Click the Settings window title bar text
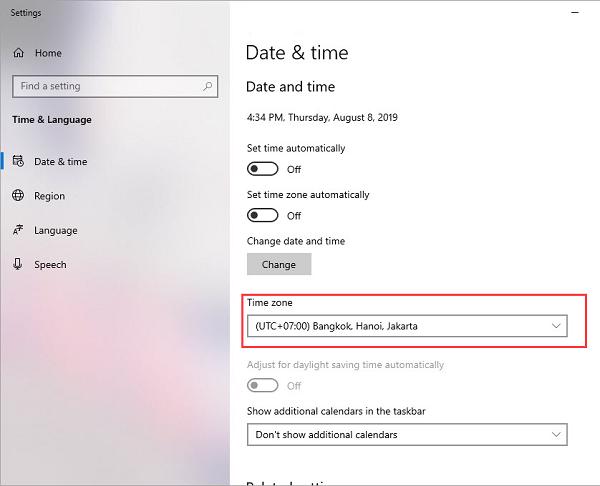This screenshot has height=486, width=600. pos(26,14)
